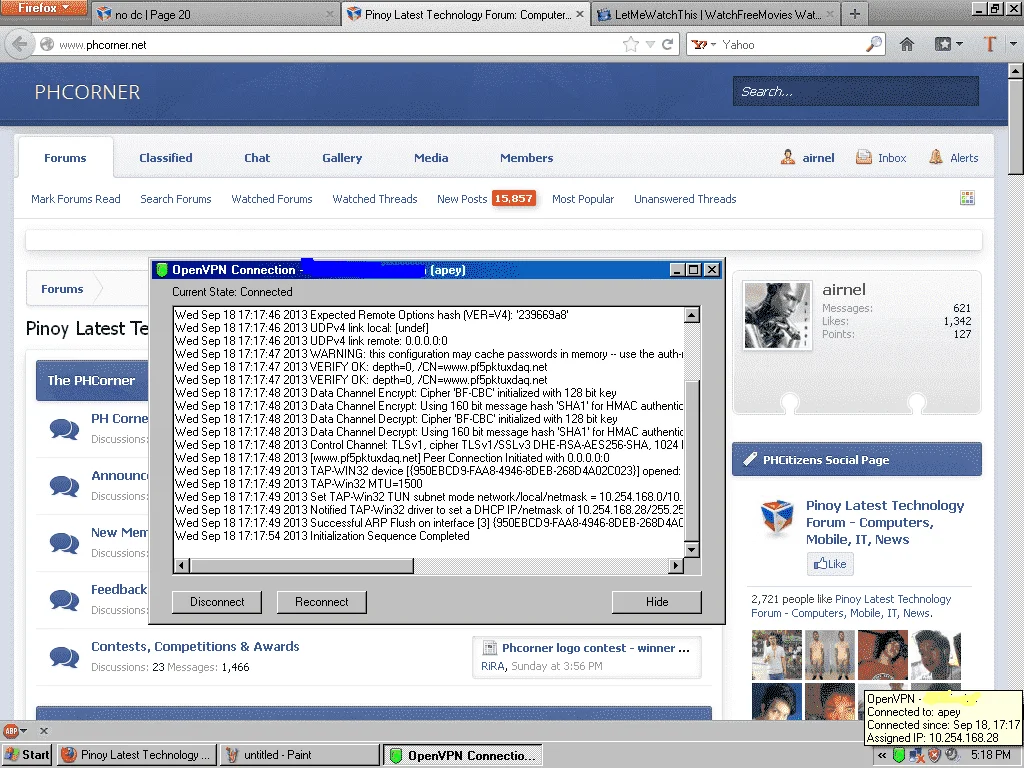Open the URL history dropdown arrow
This screenshot has height=768, width=1024.
650,44
